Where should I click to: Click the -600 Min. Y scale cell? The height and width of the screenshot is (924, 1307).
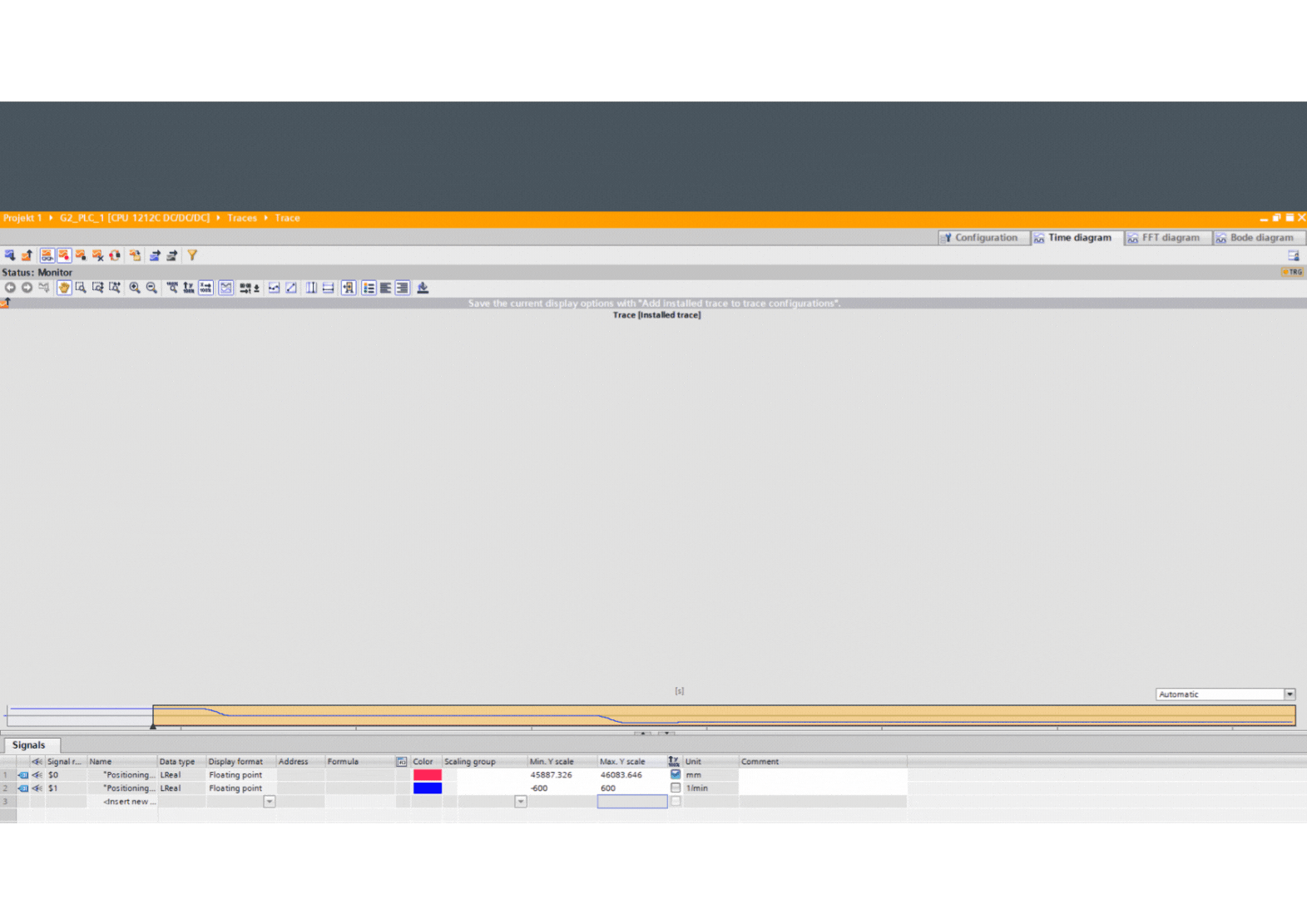562,788
